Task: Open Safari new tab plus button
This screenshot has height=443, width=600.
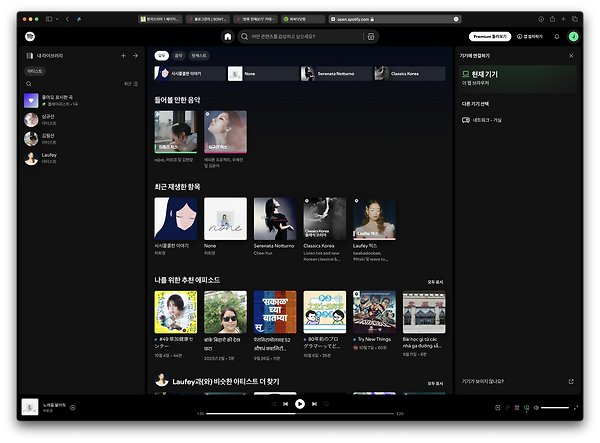Action: coord(563,19)
